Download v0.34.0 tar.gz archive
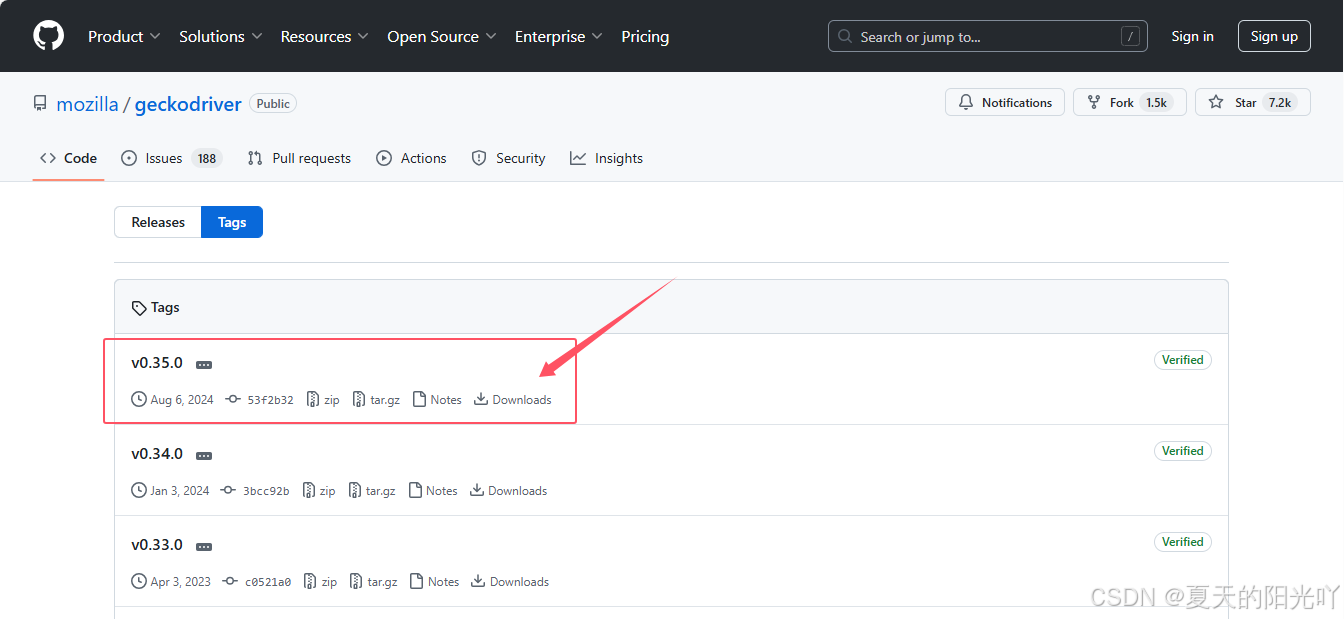 coord(372,491)
